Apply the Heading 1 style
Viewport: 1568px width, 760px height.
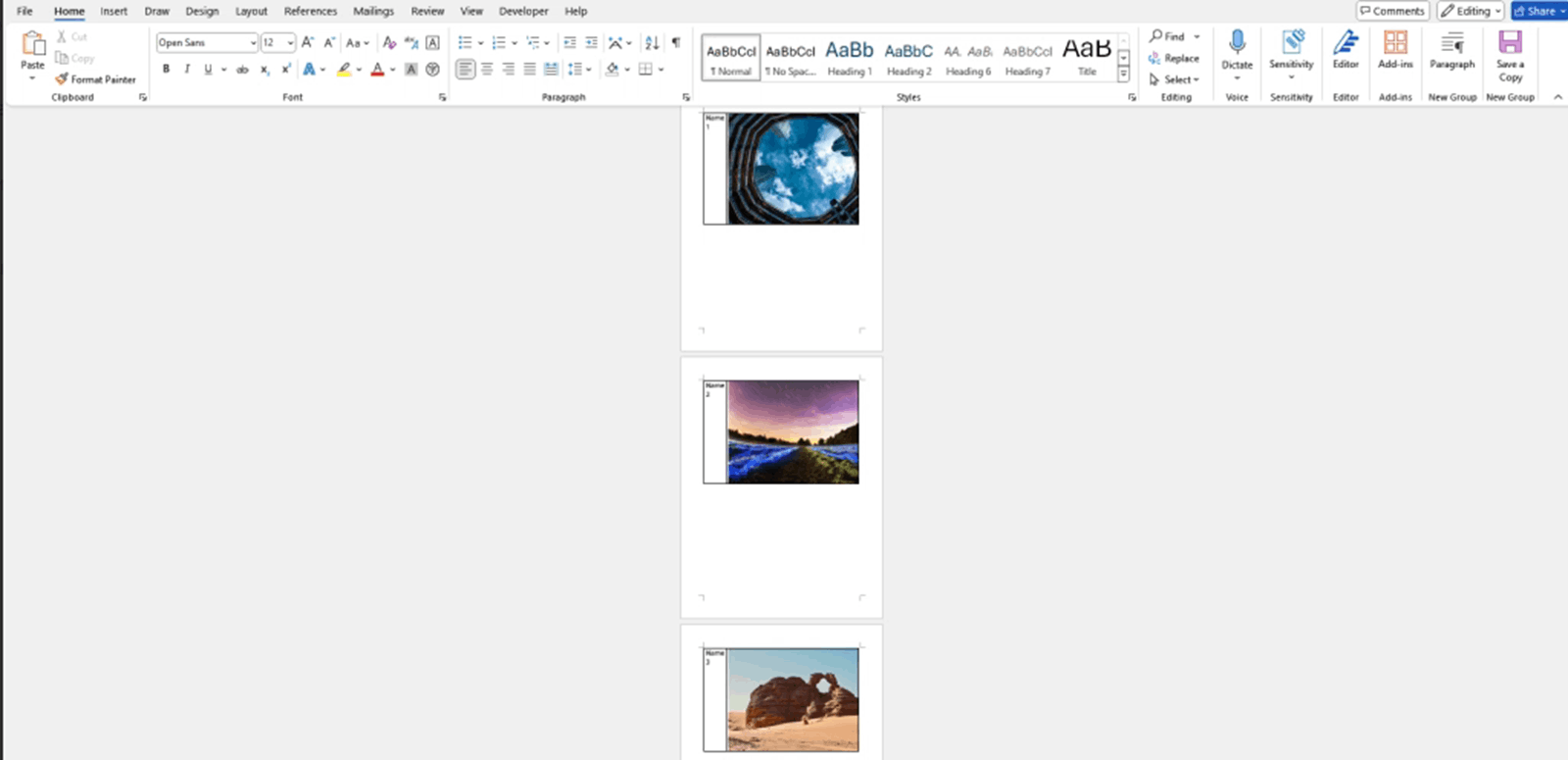[850, 57]
